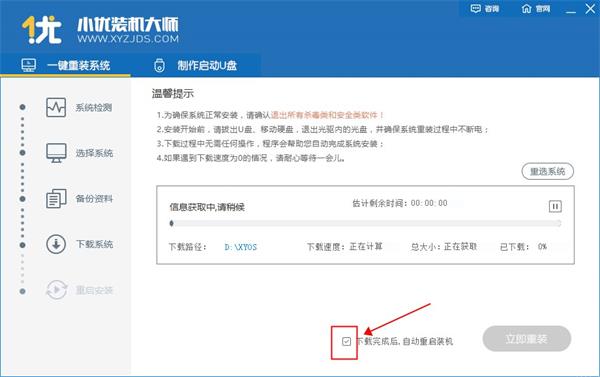The width and height of the screenshot is (600, 377).
Task: Click the 信息获取中,请稍候 status text
Action: [x=207, y=207]
